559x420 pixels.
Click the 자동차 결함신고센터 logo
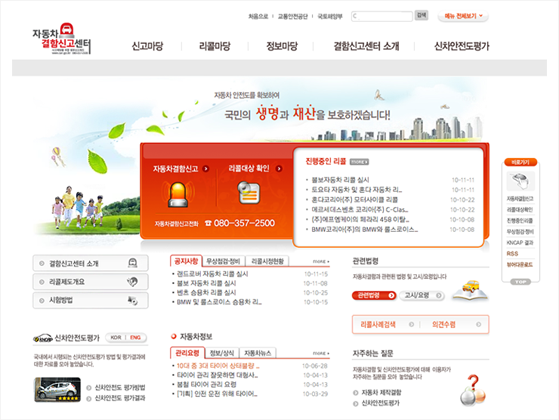(x=61, y=39)
